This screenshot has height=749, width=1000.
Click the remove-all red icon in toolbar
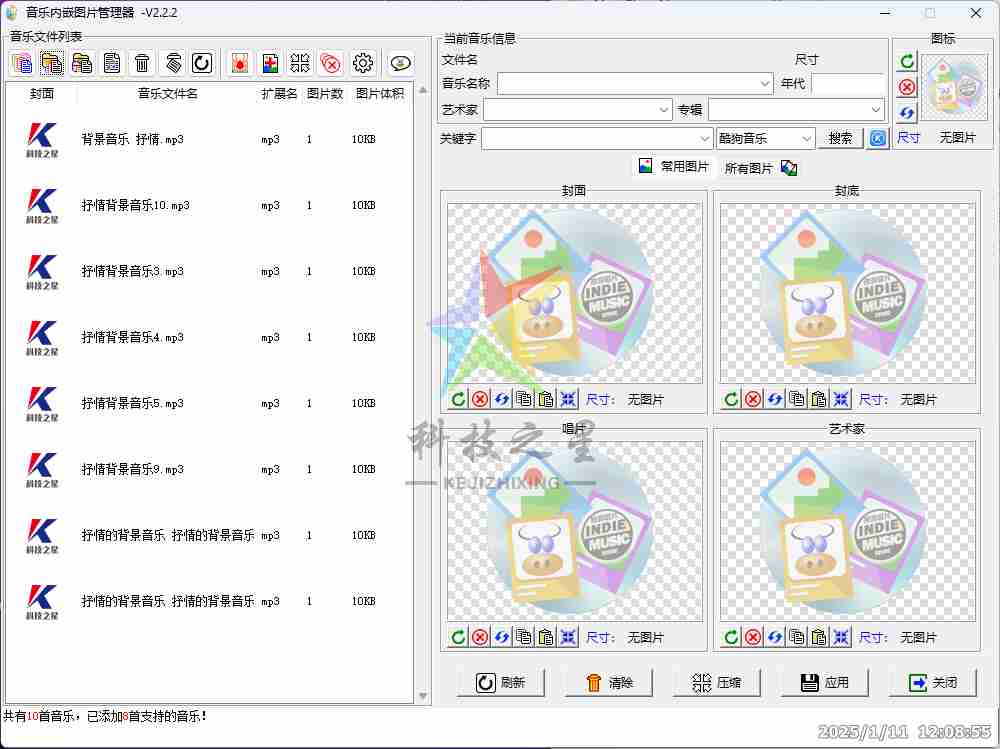(x=330, y=62)
